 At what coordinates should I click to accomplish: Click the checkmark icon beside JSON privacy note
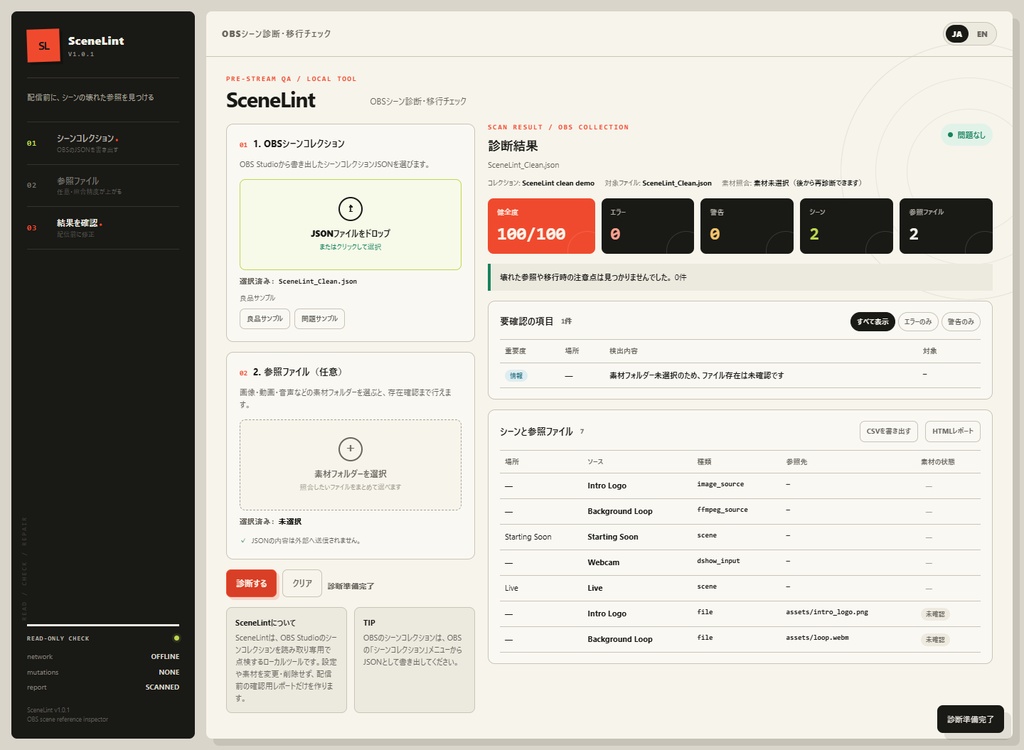click(243, 540)
